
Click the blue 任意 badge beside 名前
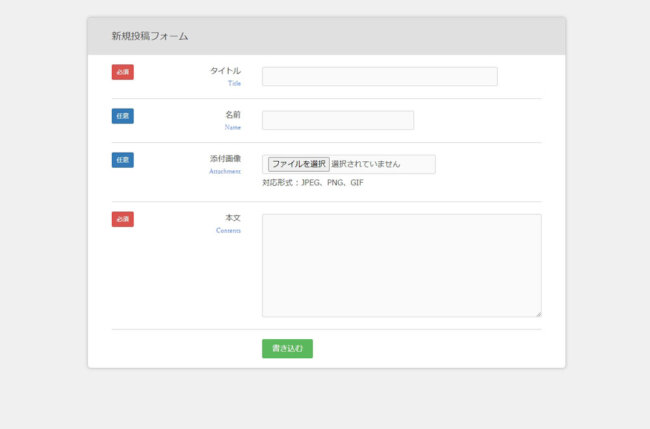pos(122,116)
